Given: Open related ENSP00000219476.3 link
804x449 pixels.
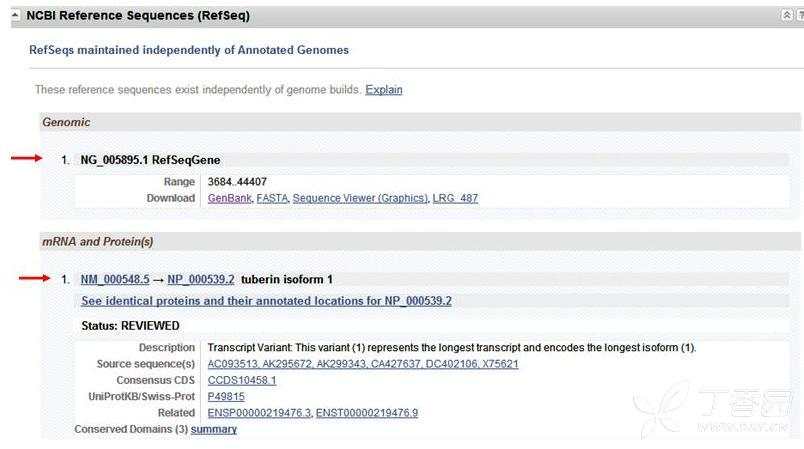Looking at the screenshot, I should coord(259,413).
